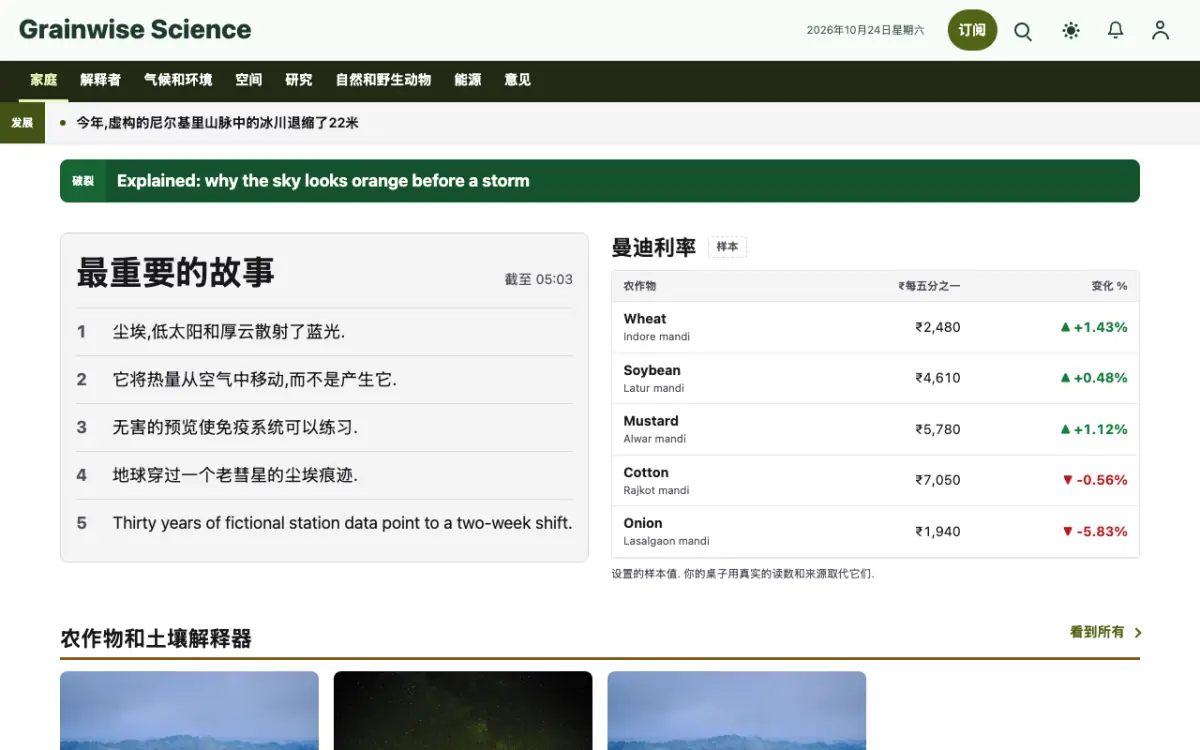Open the 空间 nav item
The width and height of the screenshot is (1200, 750).
pyautogui.click(x=249, y=80)
